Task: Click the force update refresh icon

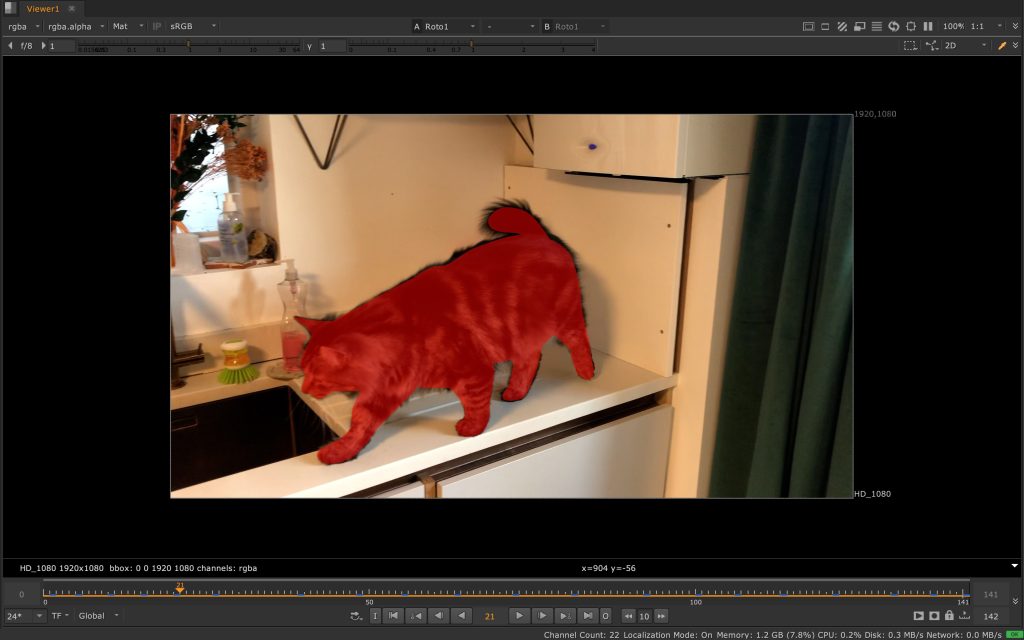Action: [x=894, y=26]
